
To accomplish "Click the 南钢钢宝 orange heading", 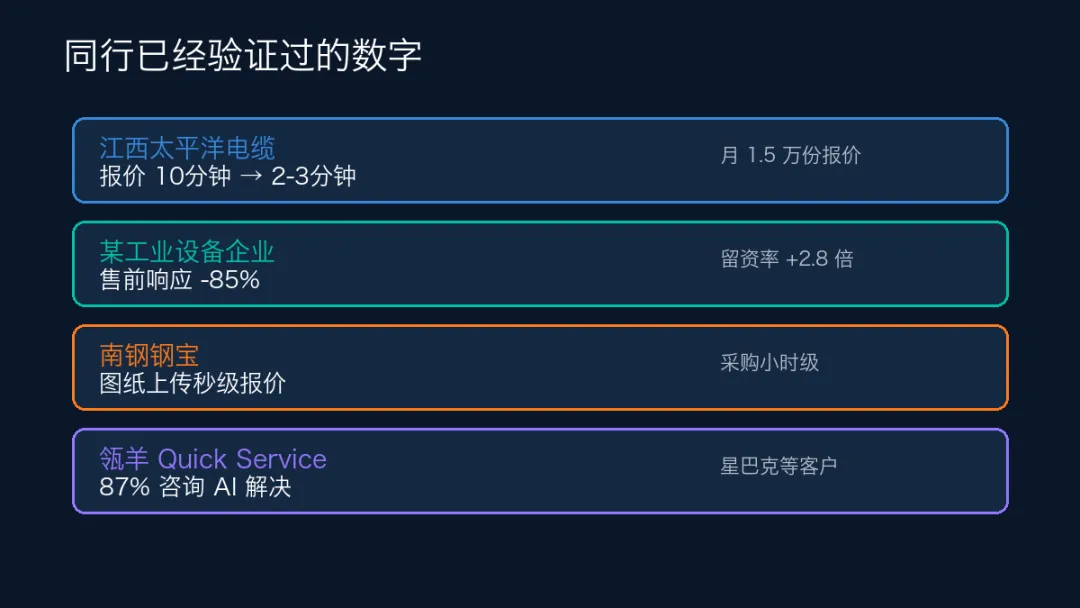I will click(149, 355).
